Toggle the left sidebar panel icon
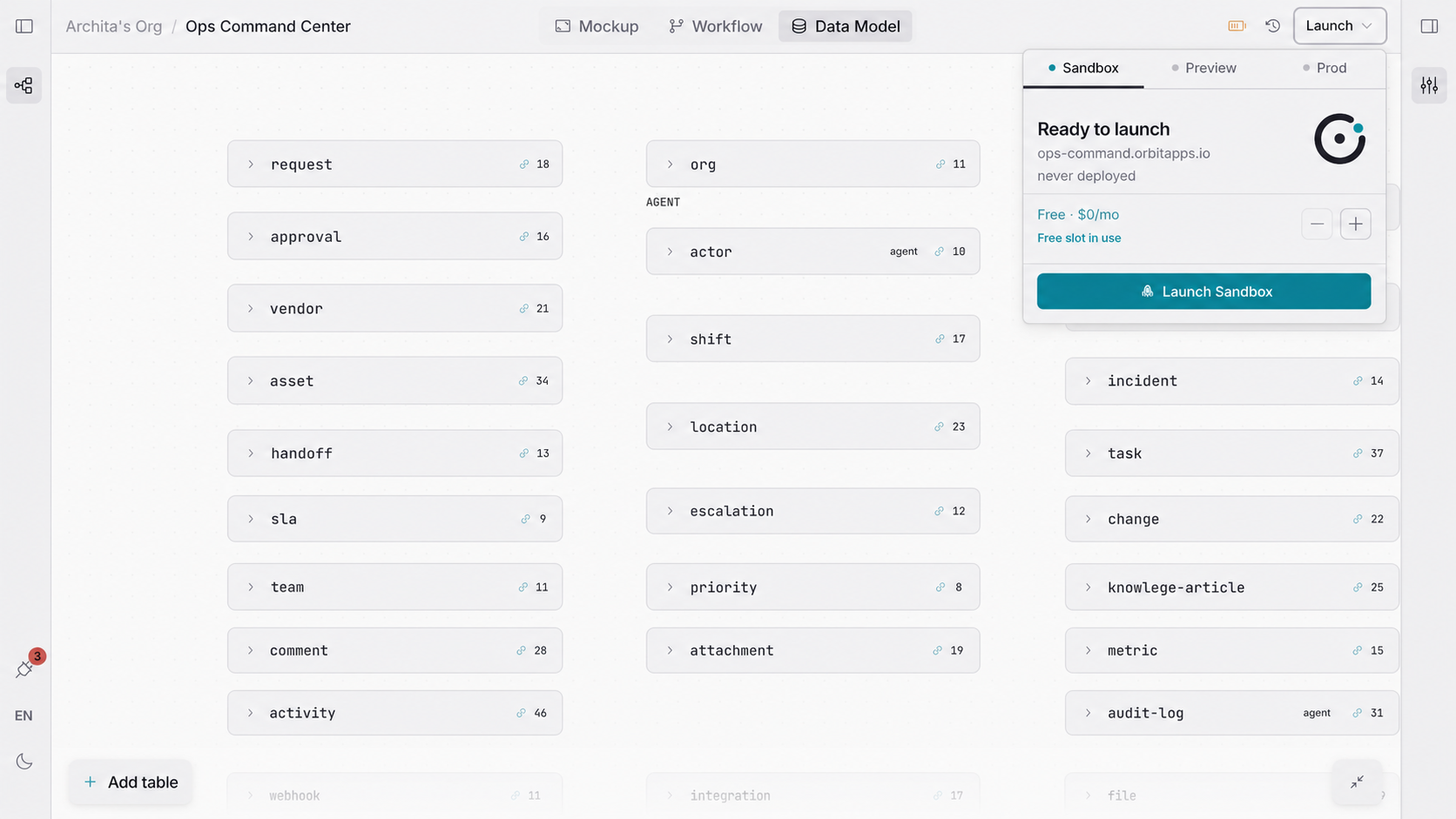Screen dimensions: 1456x819 coord(24,26)
